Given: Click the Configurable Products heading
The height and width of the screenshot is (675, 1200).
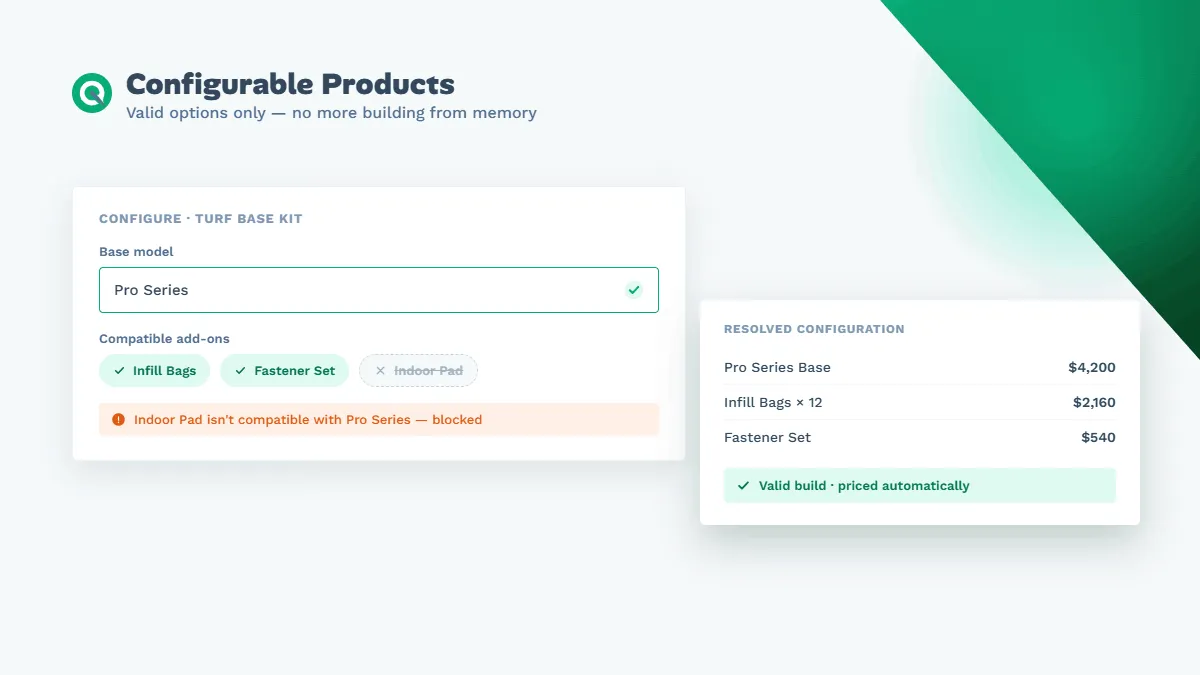Looking at the screenshot, I should (290, 84).
